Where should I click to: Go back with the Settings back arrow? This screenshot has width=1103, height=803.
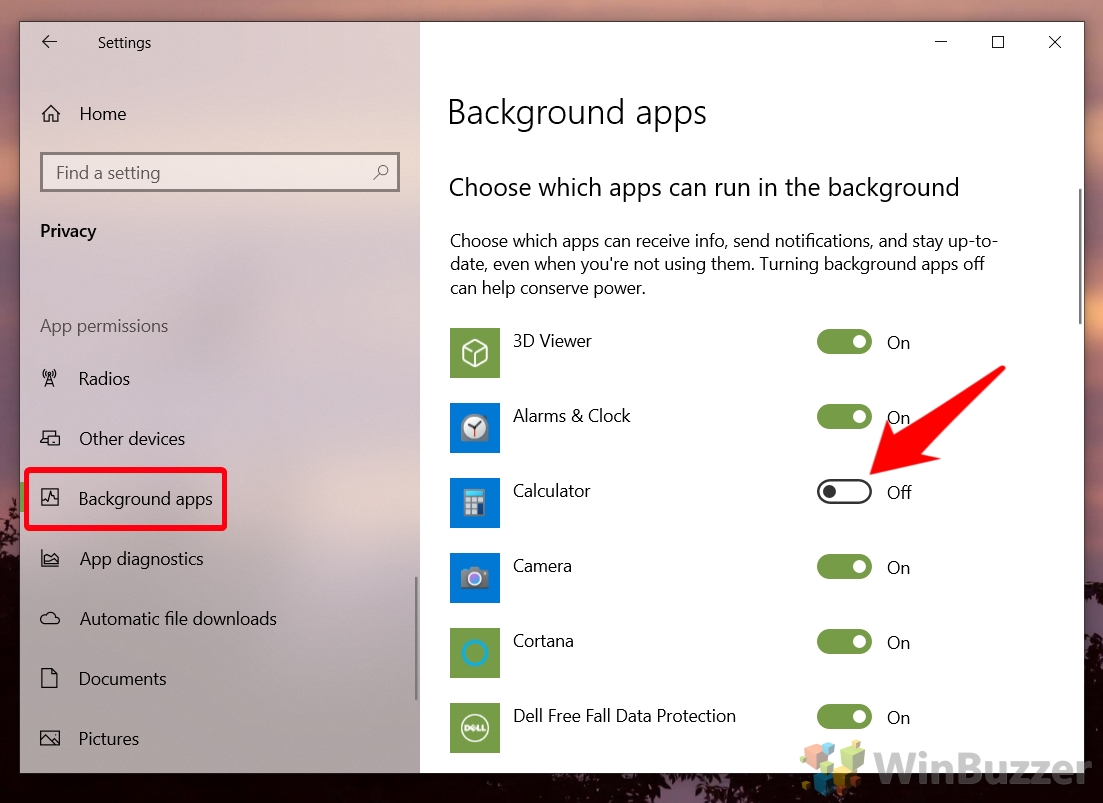pyautogui.click(x=49, y=42)
